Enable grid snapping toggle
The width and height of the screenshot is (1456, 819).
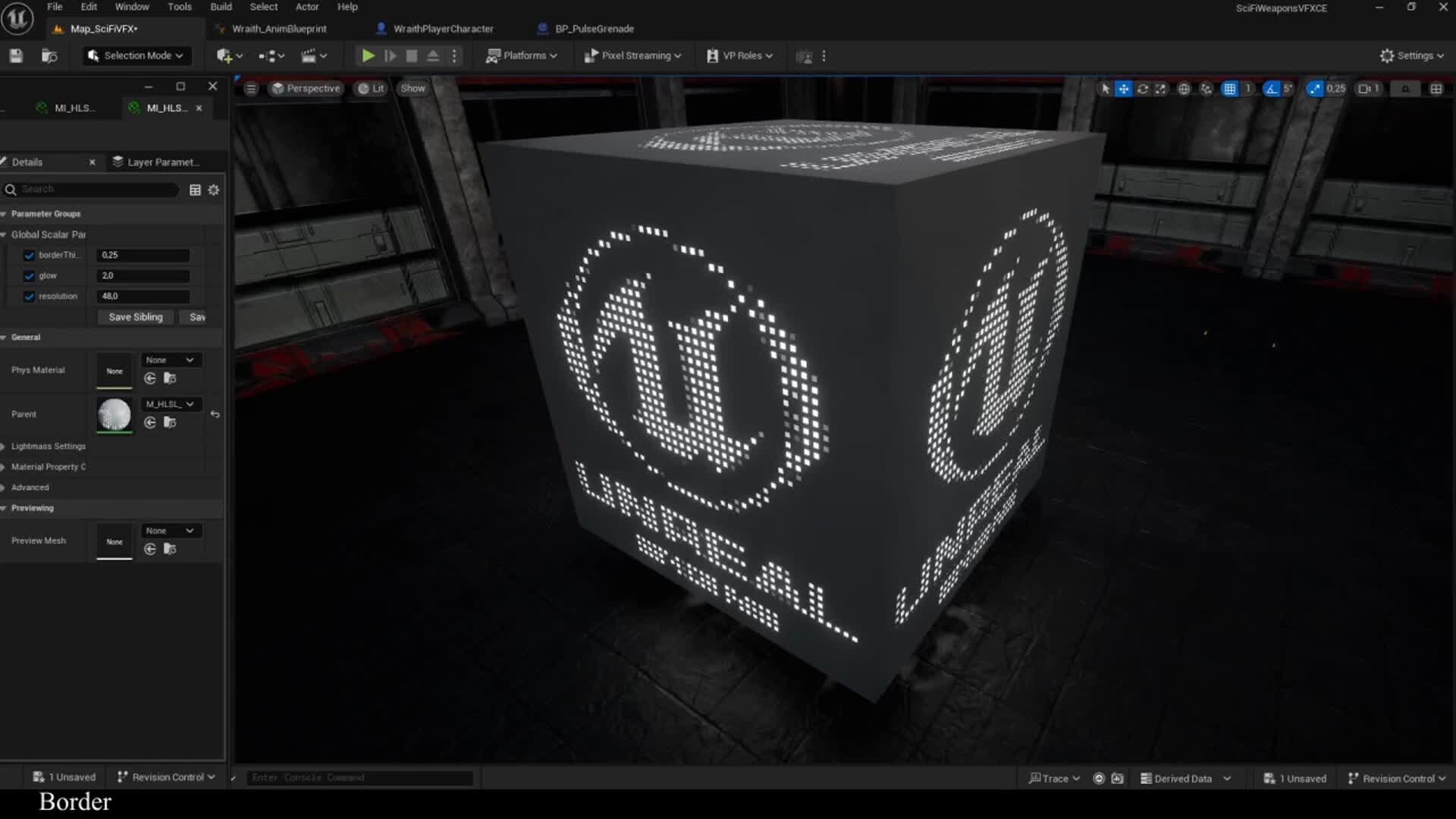tap(1230, 89)
